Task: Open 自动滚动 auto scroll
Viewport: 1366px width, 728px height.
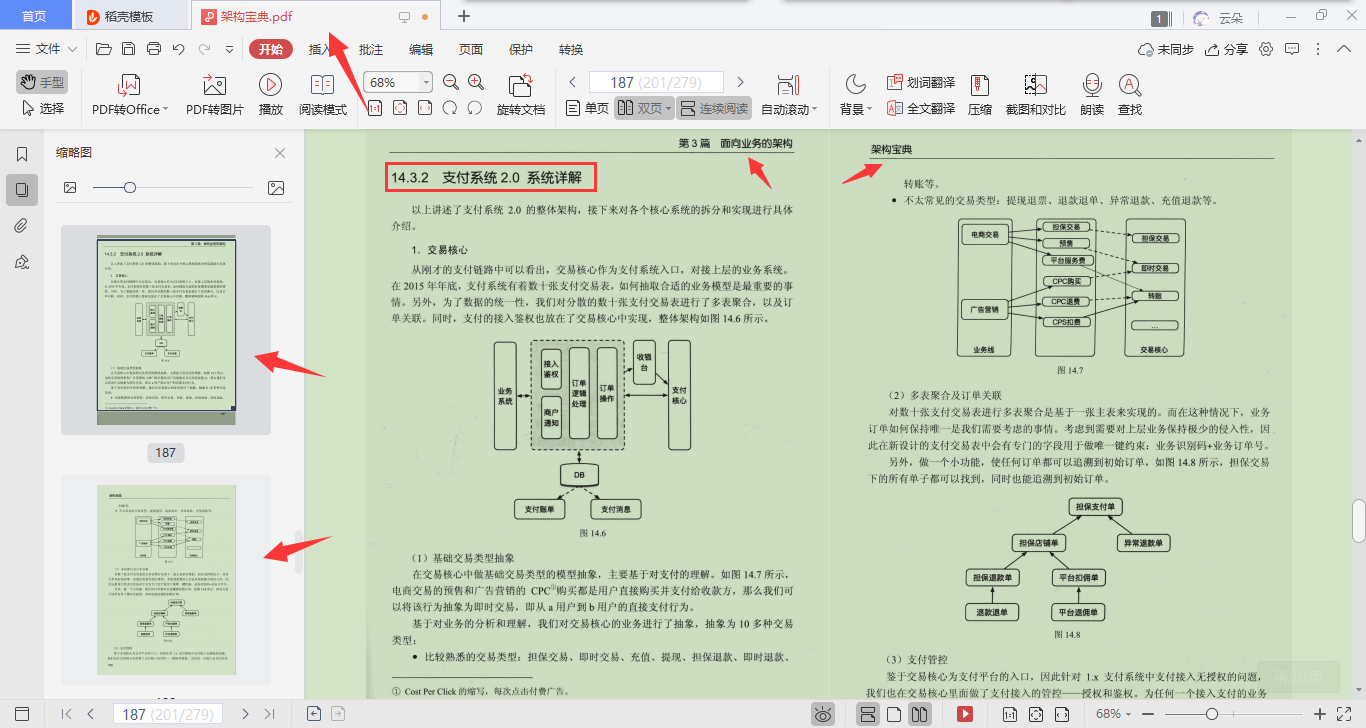Action: point(789,96)
